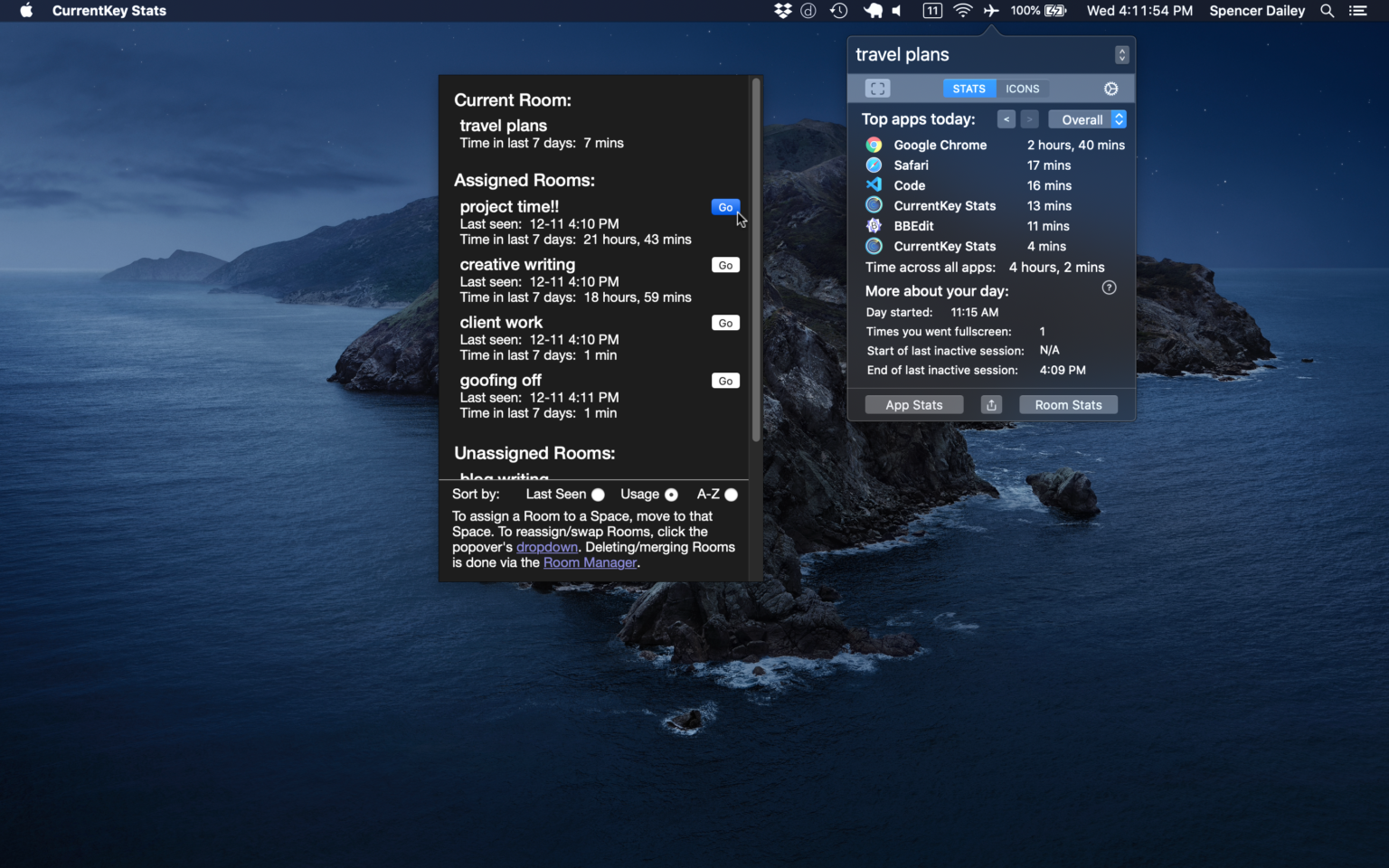Go to project time!! room
This screenshot has height=868, width=1389.
click(x=725, y=207)
